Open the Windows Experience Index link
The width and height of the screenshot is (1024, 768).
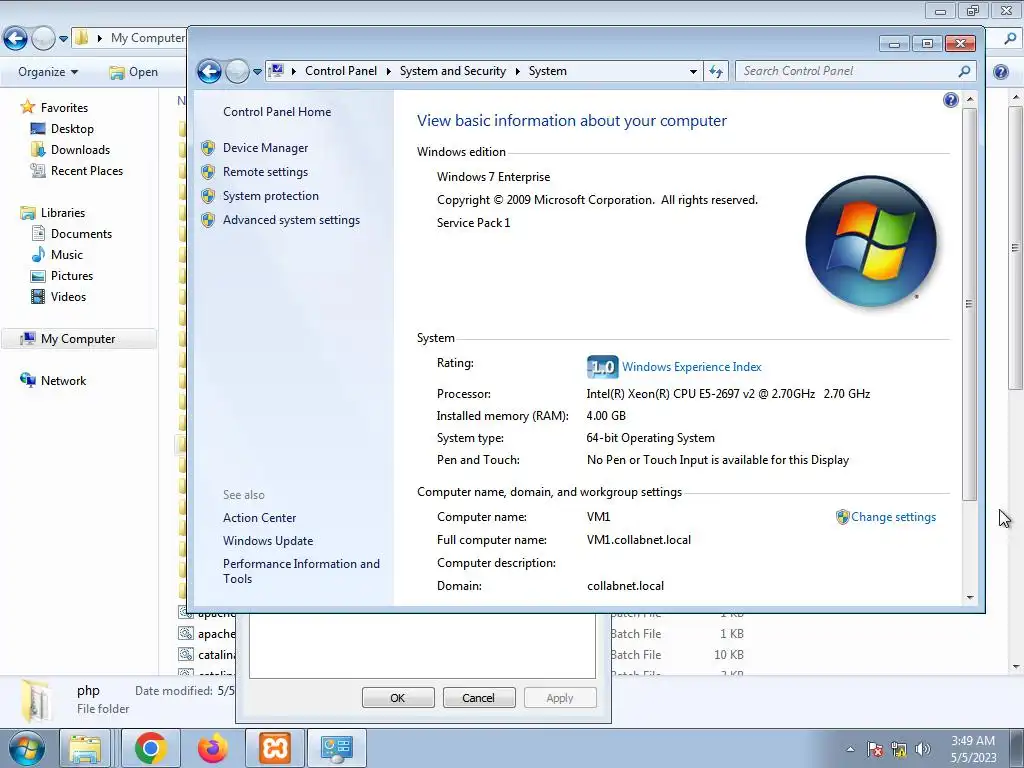692,367
